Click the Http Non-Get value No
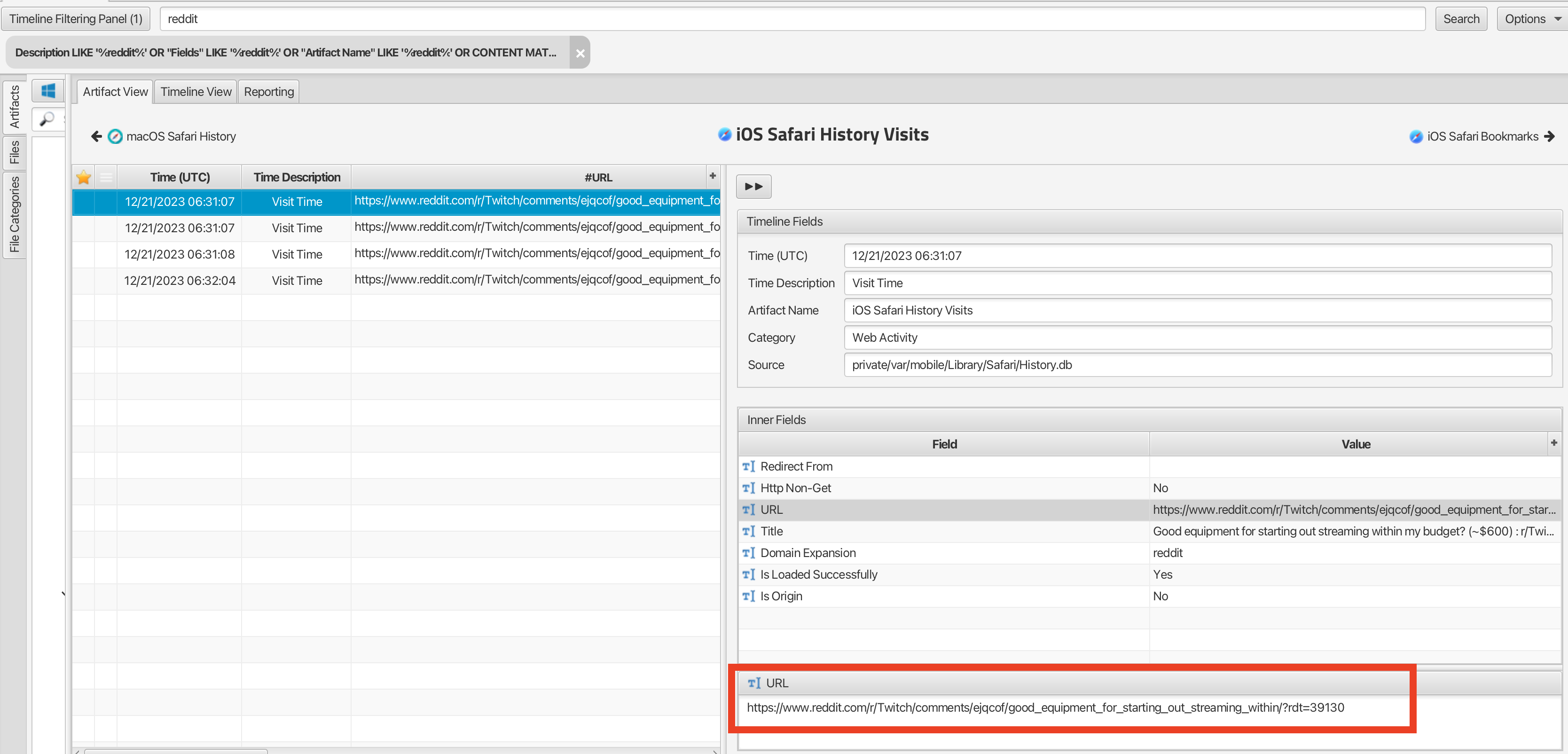This screenshot has width=1568, height=754. [x=1160, y=488]
